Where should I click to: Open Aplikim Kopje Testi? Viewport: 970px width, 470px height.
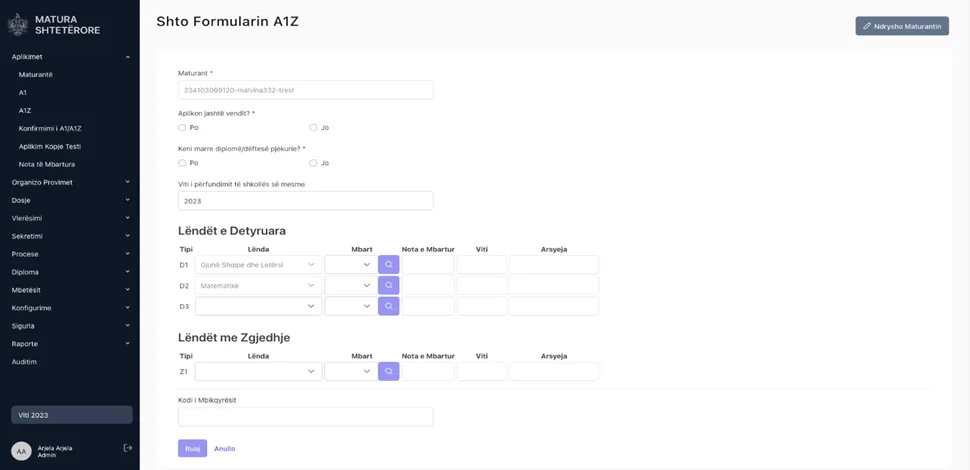coord(49,147)
